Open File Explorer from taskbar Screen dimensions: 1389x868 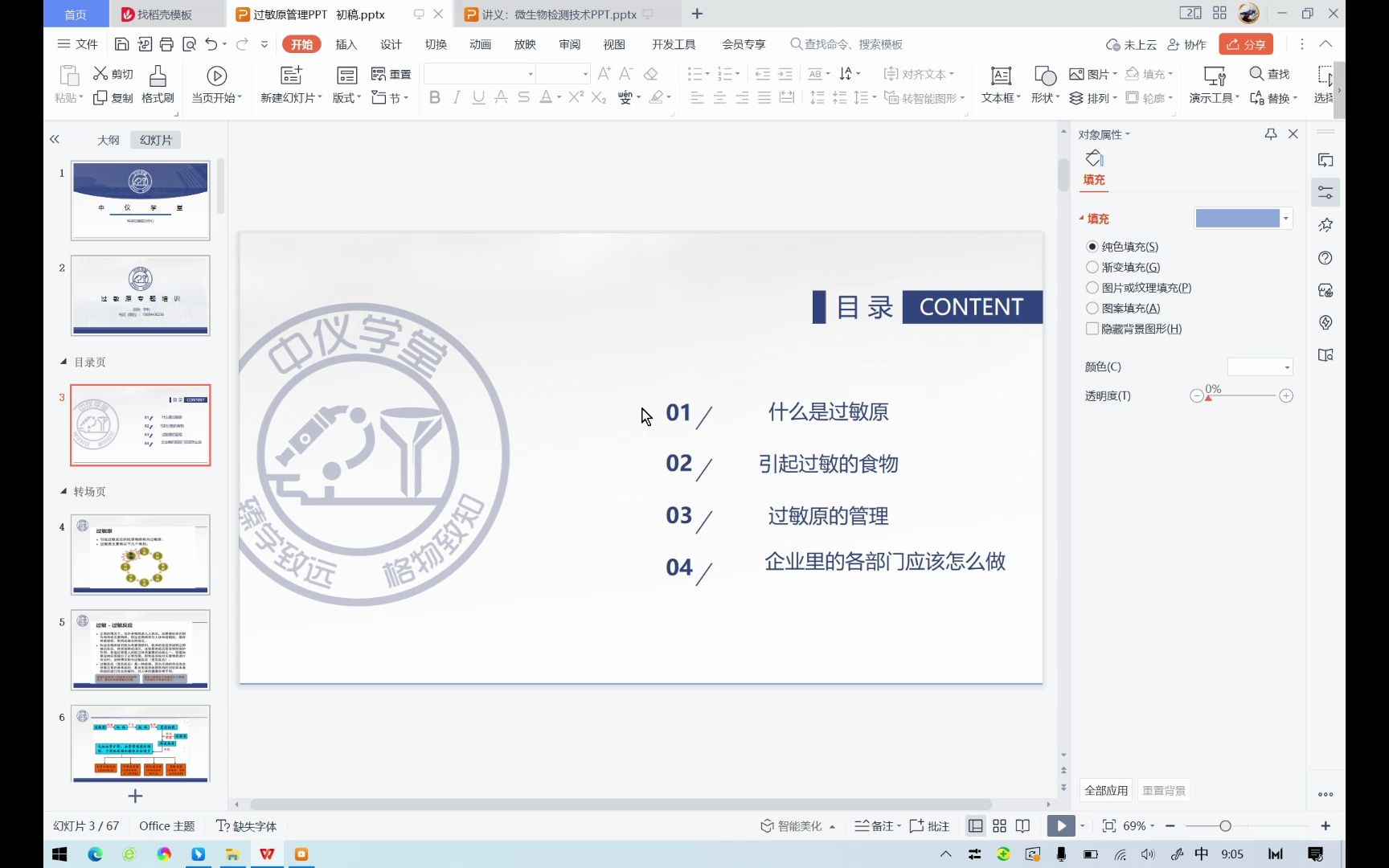pyautogui.click(x=232, y=854)
